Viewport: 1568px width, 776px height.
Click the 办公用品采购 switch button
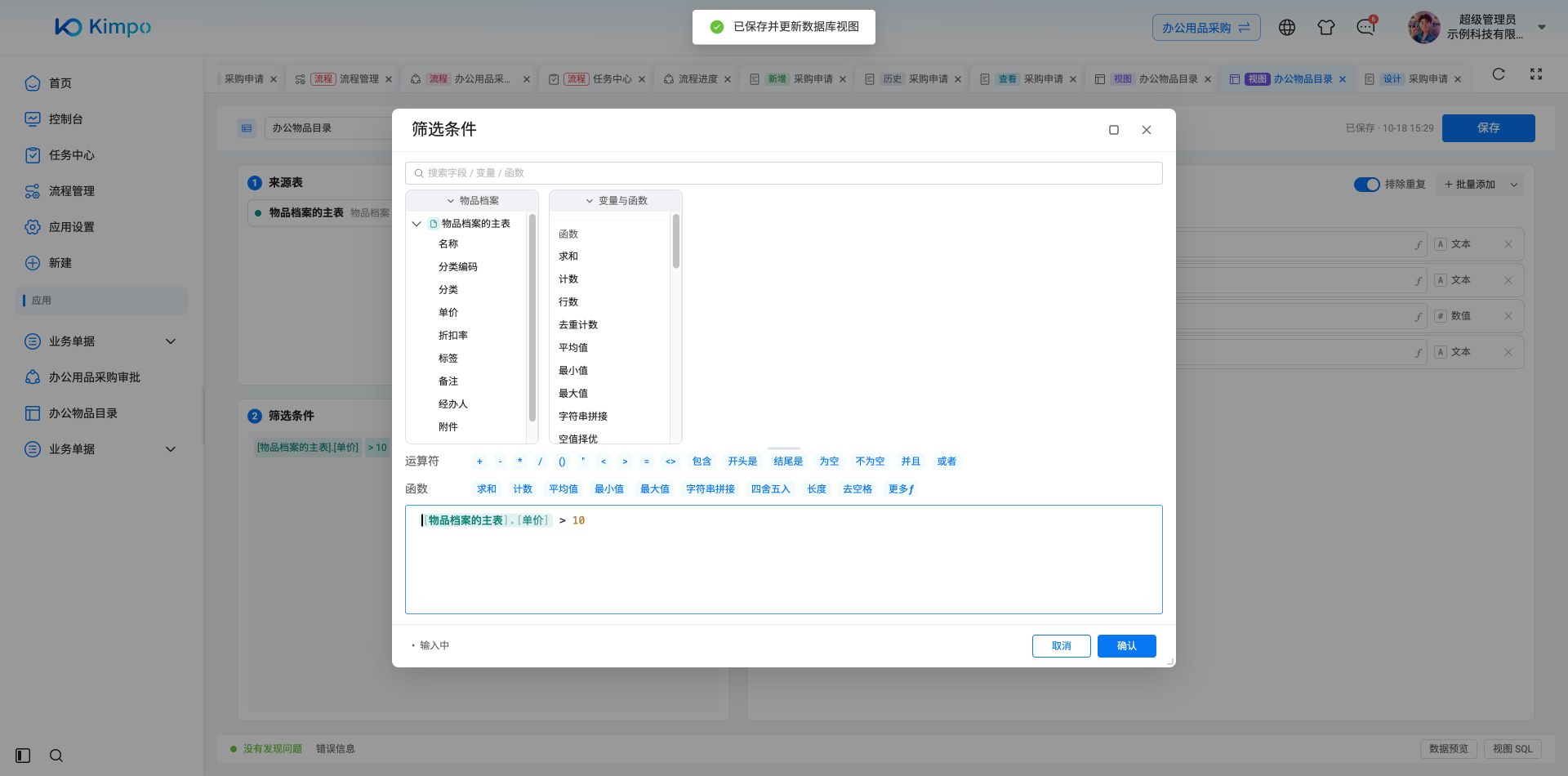coord(1206,28)
